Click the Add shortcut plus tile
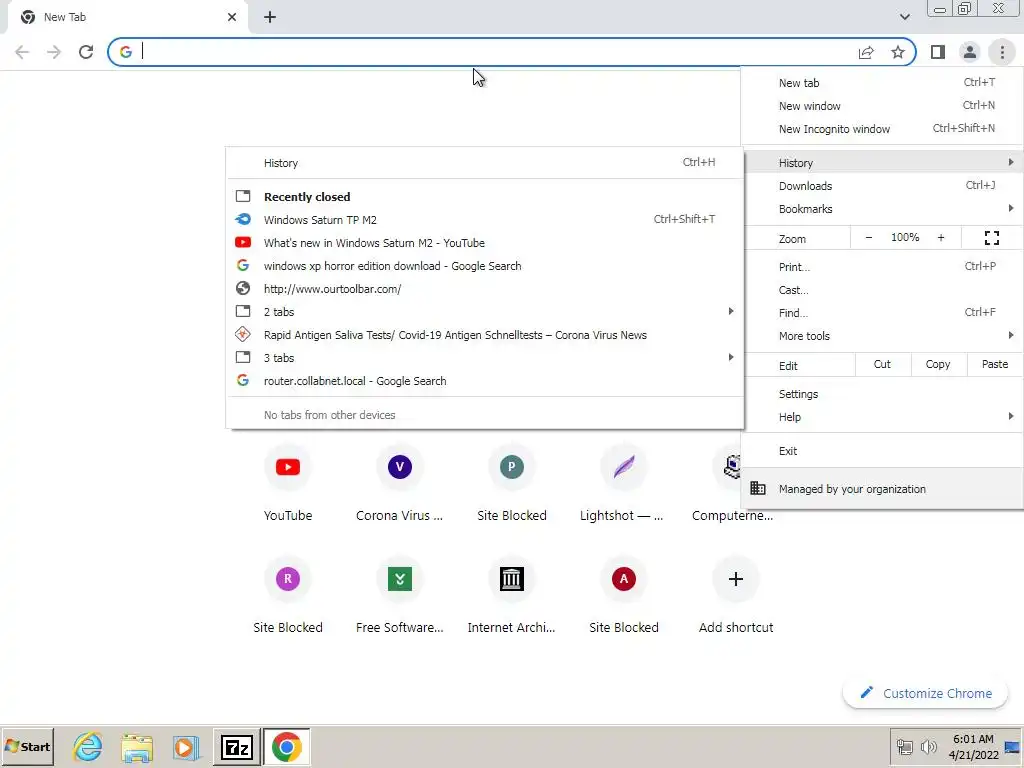 (736, 594)
